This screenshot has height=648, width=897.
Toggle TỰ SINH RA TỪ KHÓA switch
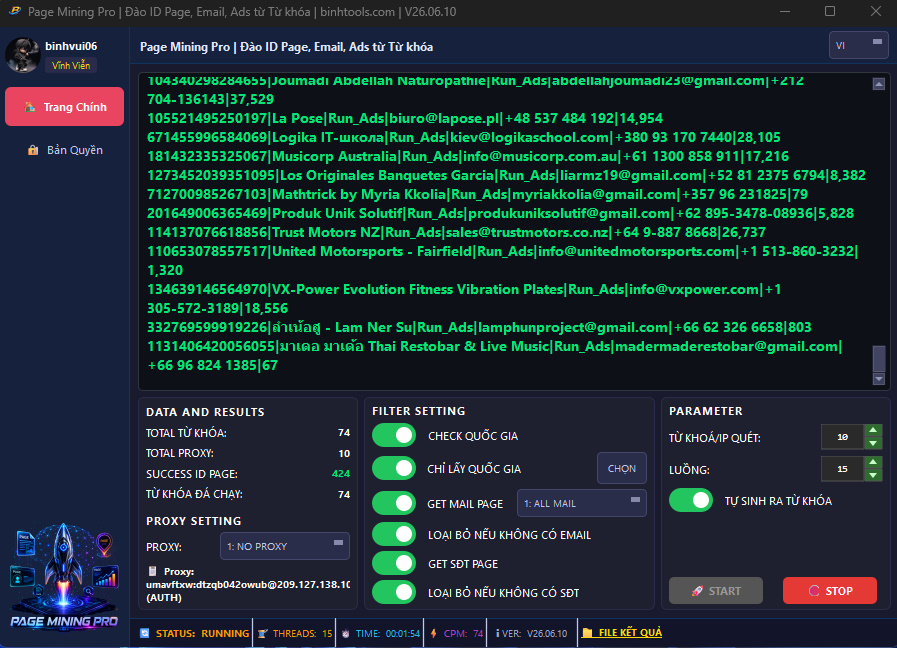[x=691, y=500]
